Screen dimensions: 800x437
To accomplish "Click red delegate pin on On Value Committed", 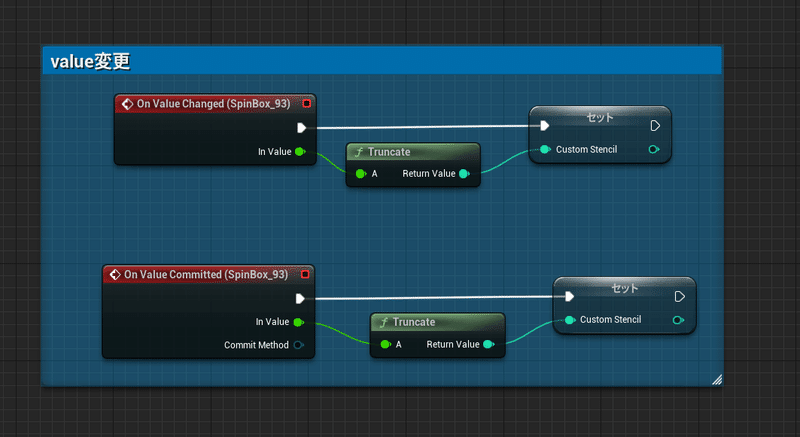I will point(305,274).
